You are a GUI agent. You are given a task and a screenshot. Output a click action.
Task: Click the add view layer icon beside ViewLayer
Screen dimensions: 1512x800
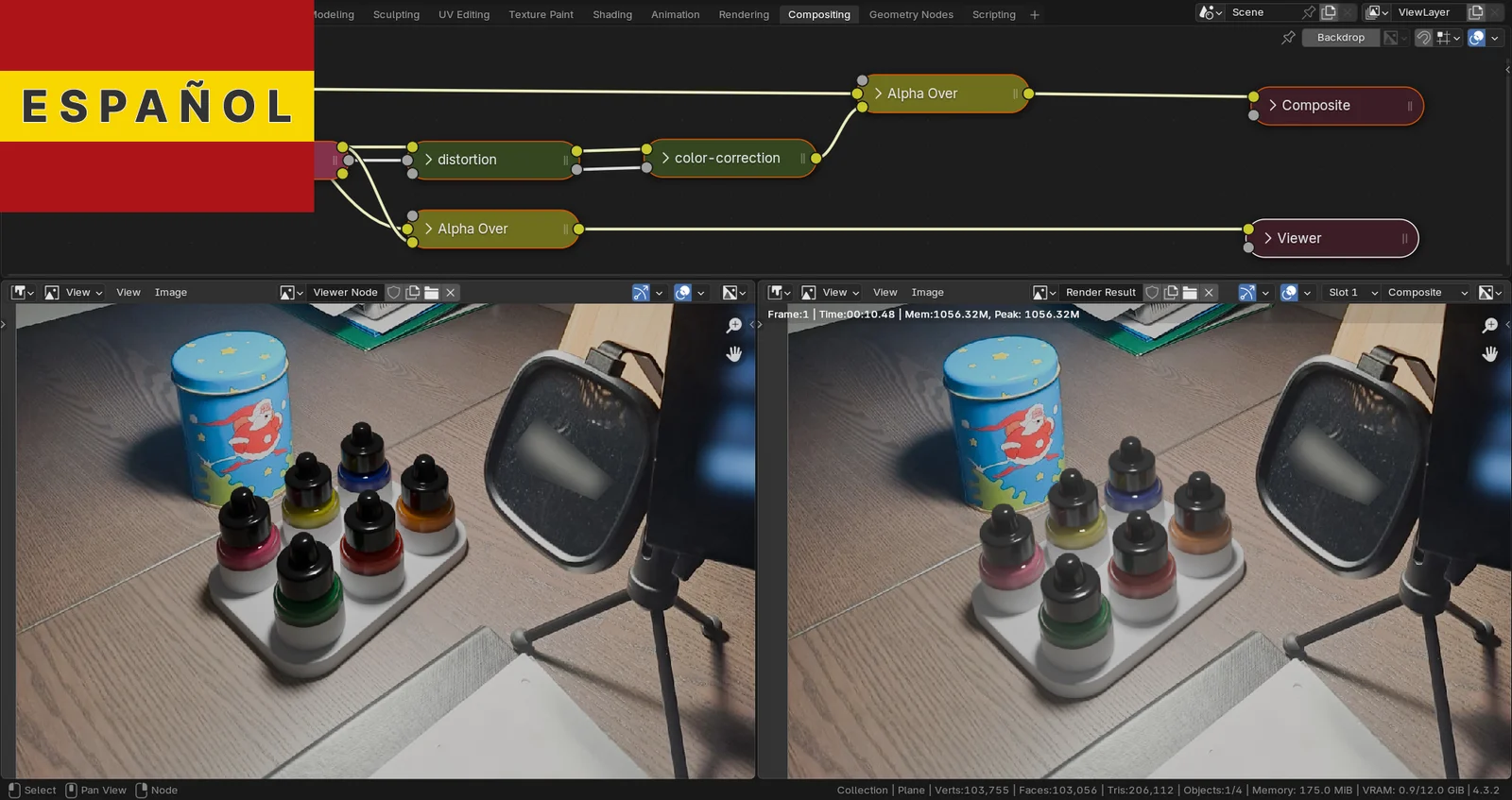[x=1475, y=12]
